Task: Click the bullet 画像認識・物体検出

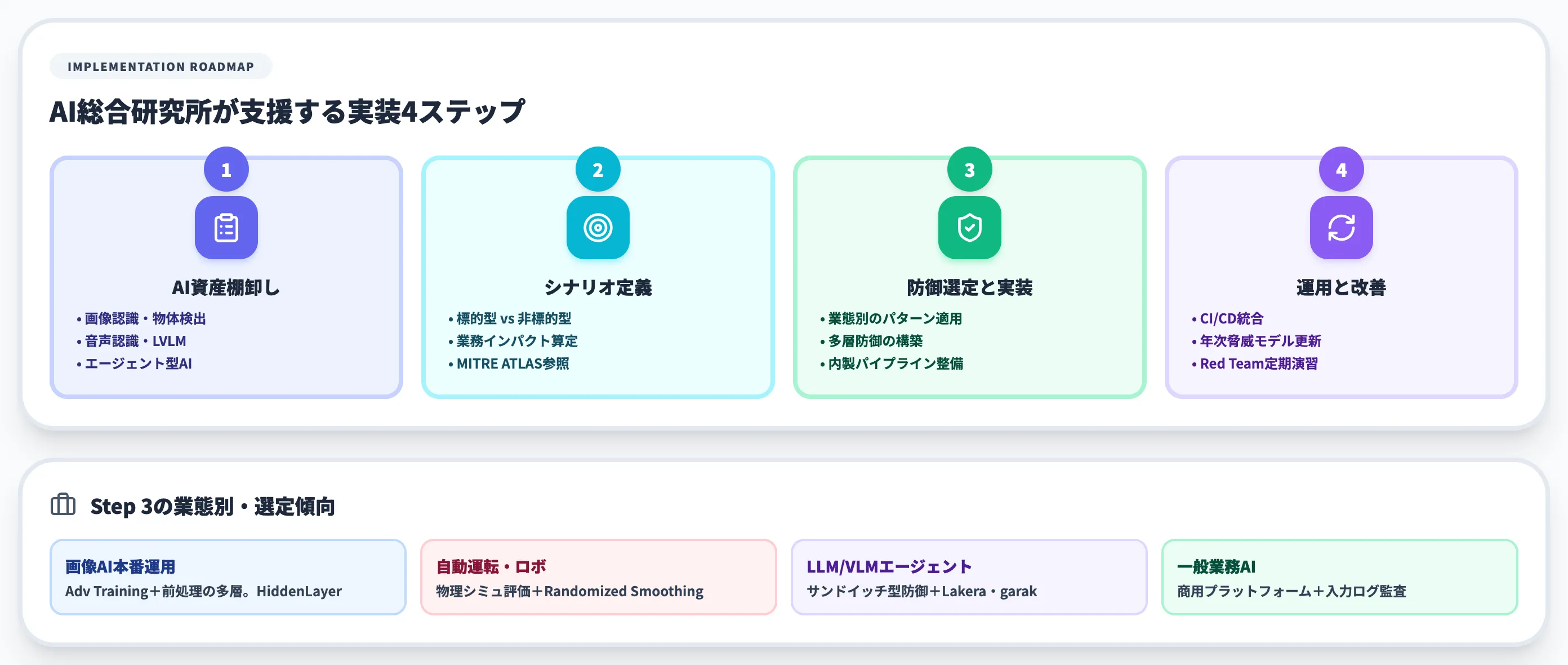Action: pos(141,318)
